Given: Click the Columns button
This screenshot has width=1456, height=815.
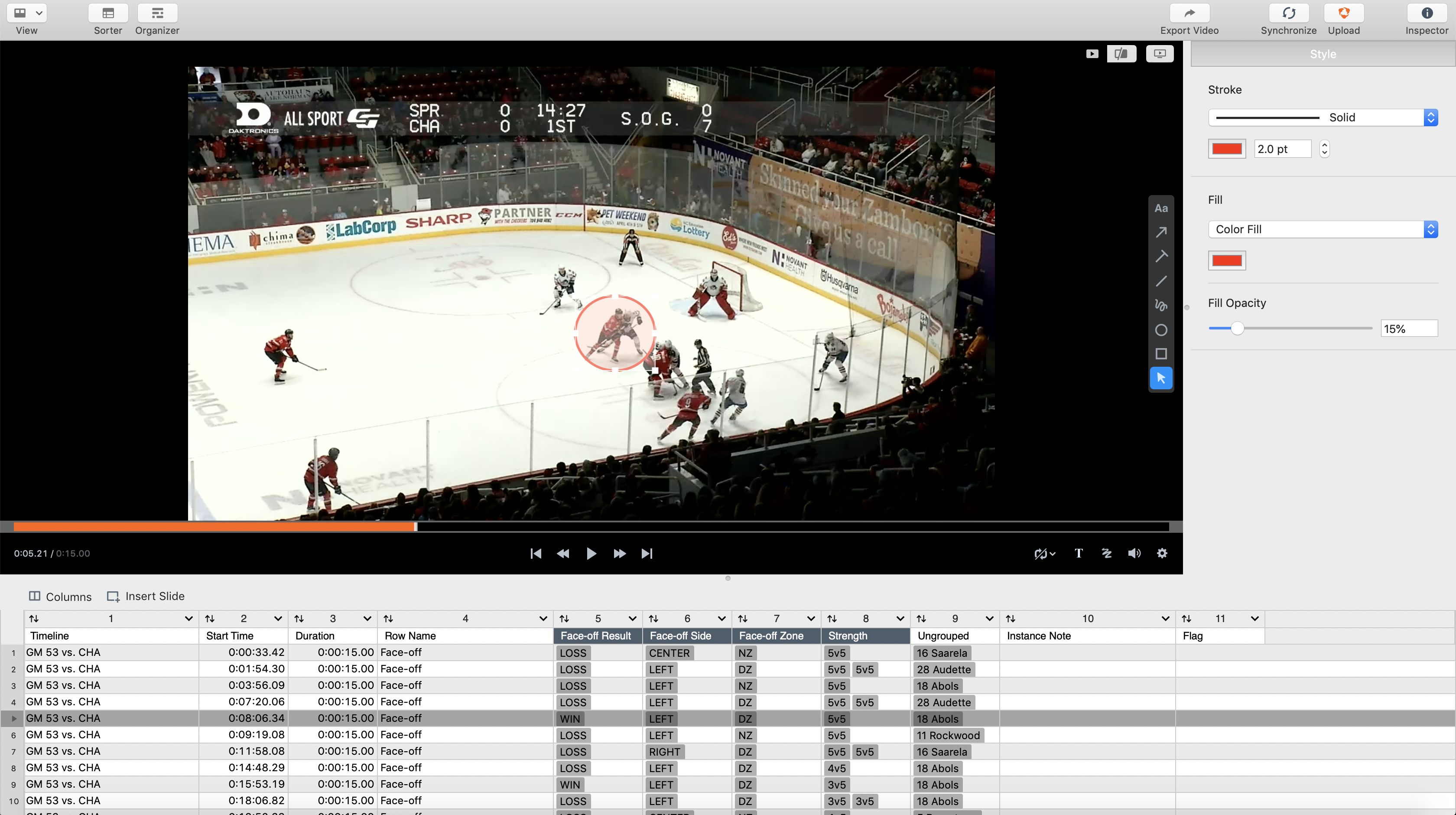Looking at the screenshot, I should [x=60, y=596].
